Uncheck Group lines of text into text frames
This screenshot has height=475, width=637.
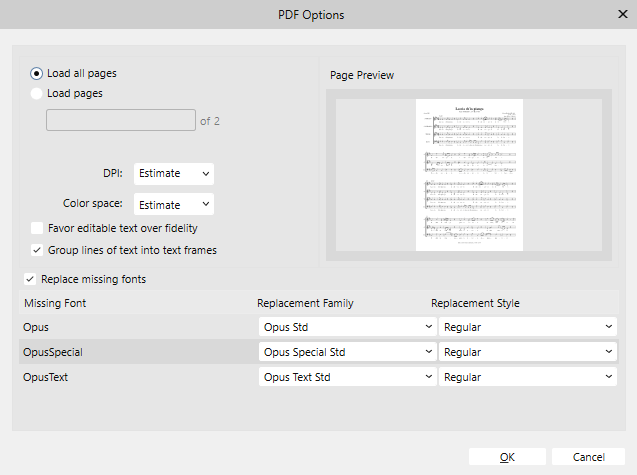tap(37, 250)
